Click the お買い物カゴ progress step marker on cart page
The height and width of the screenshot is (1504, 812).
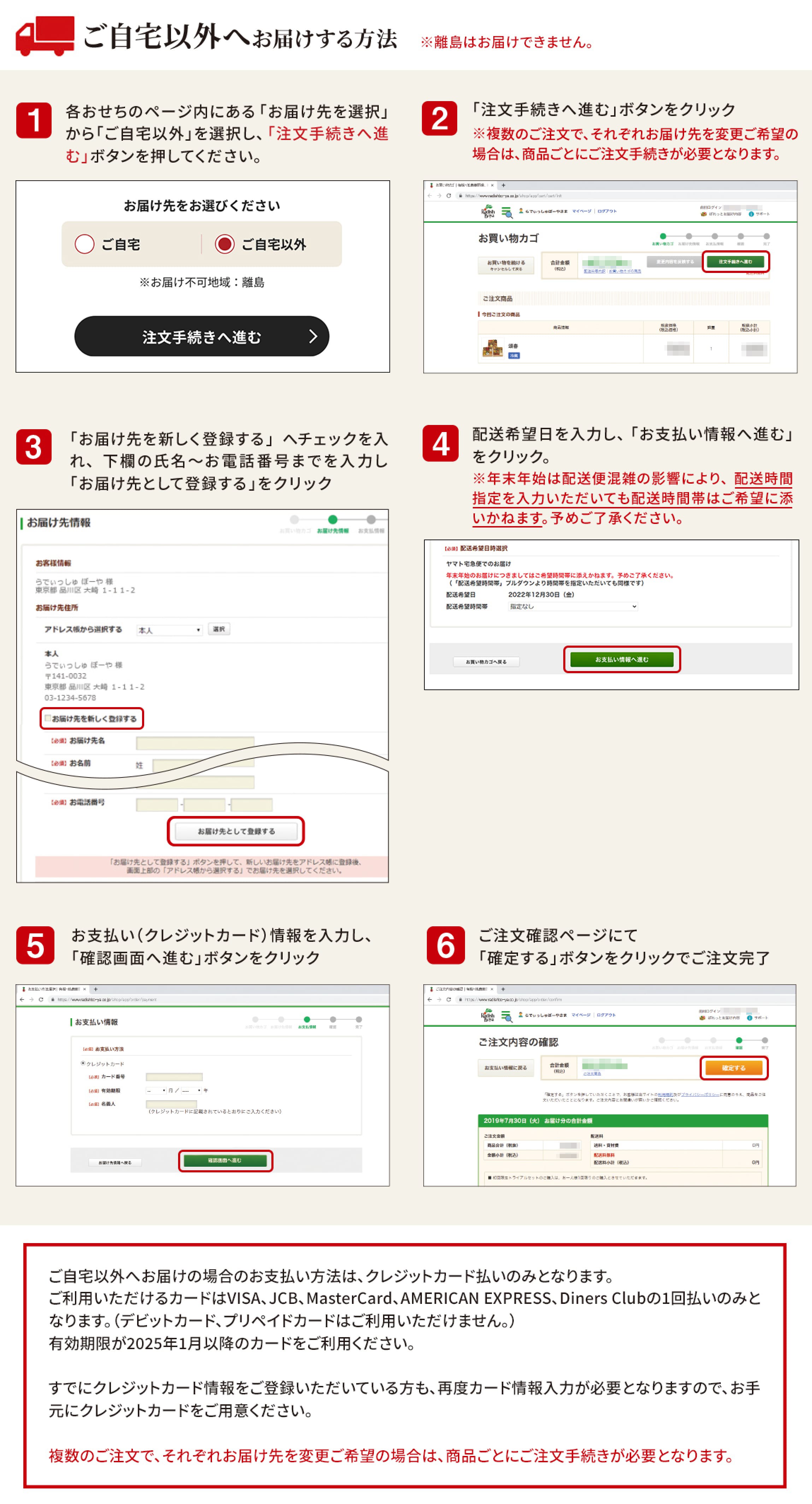tap(663, 237)
